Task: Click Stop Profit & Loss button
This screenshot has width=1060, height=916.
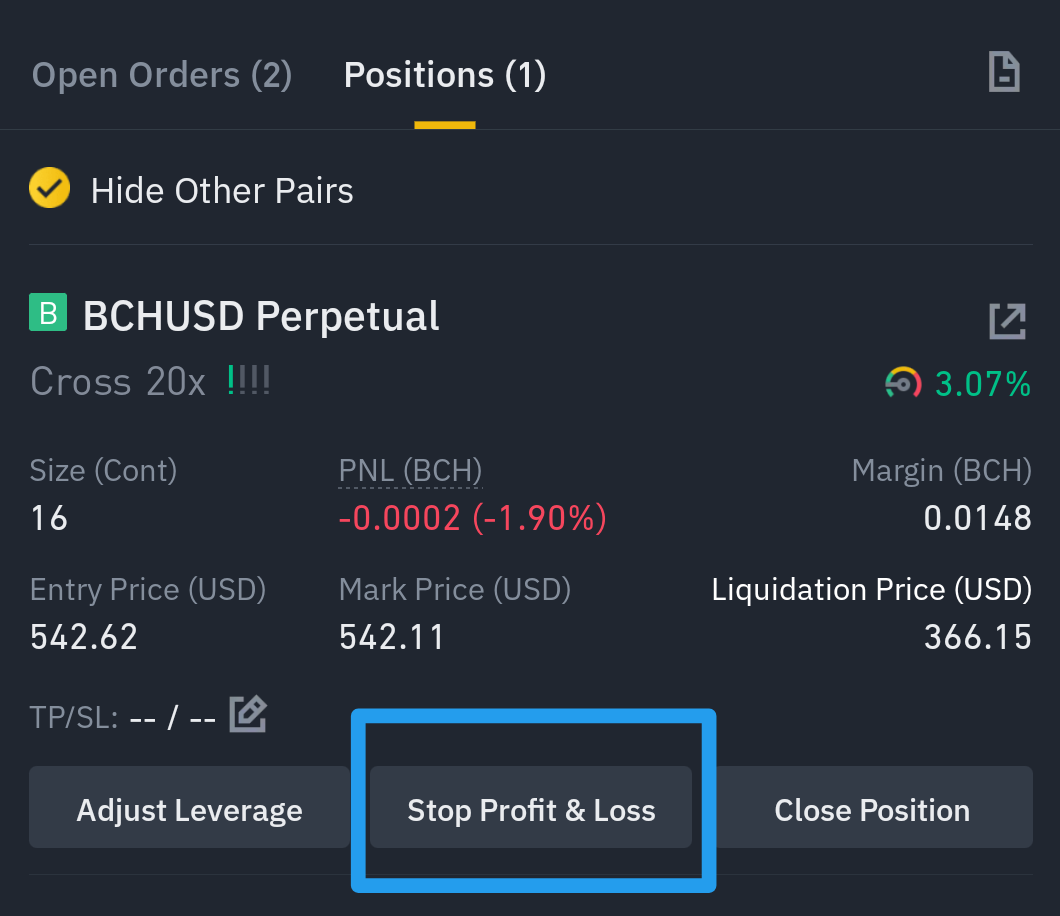Action: pyautogui.click(x=531, y=807)
